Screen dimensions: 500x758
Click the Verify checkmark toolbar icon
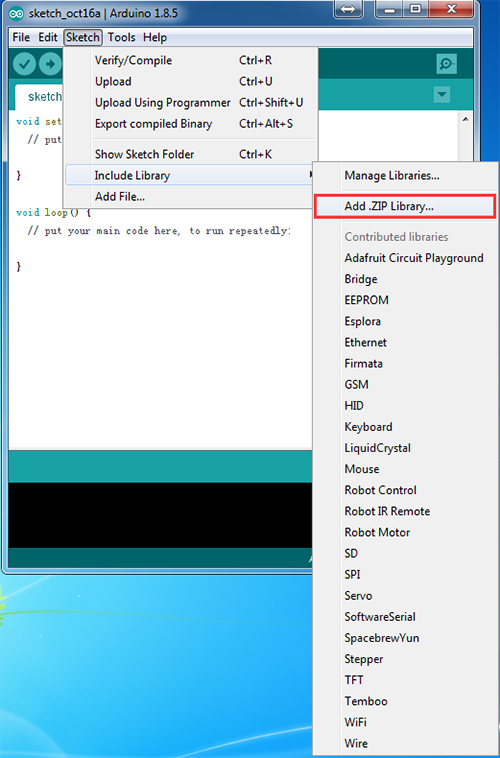point(24,64)
